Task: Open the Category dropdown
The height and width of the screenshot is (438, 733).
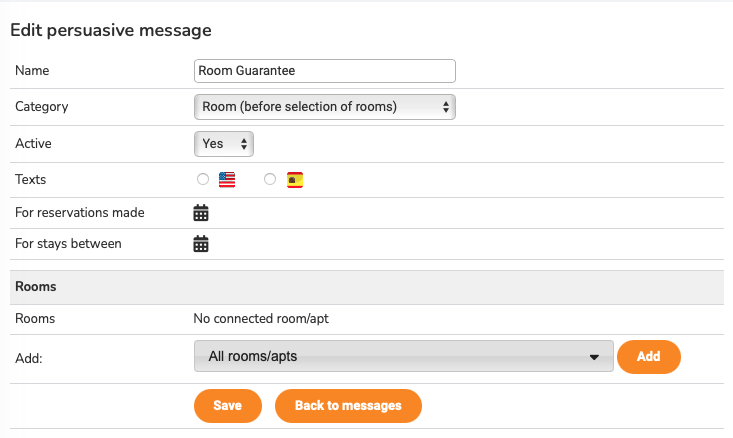Action: 325,107
